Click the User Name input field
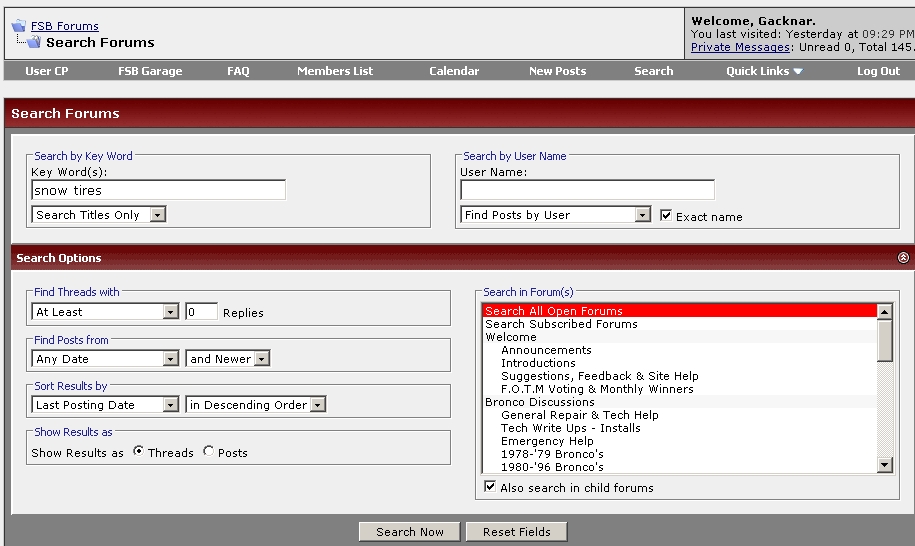Viewport: 915px width, 546px height. coord(588,190)
